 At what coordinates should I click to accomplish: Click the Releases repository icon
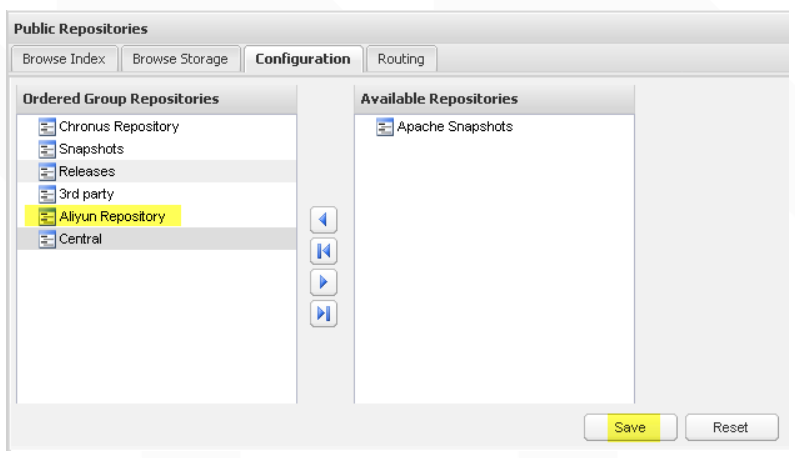tap(47, 171)
